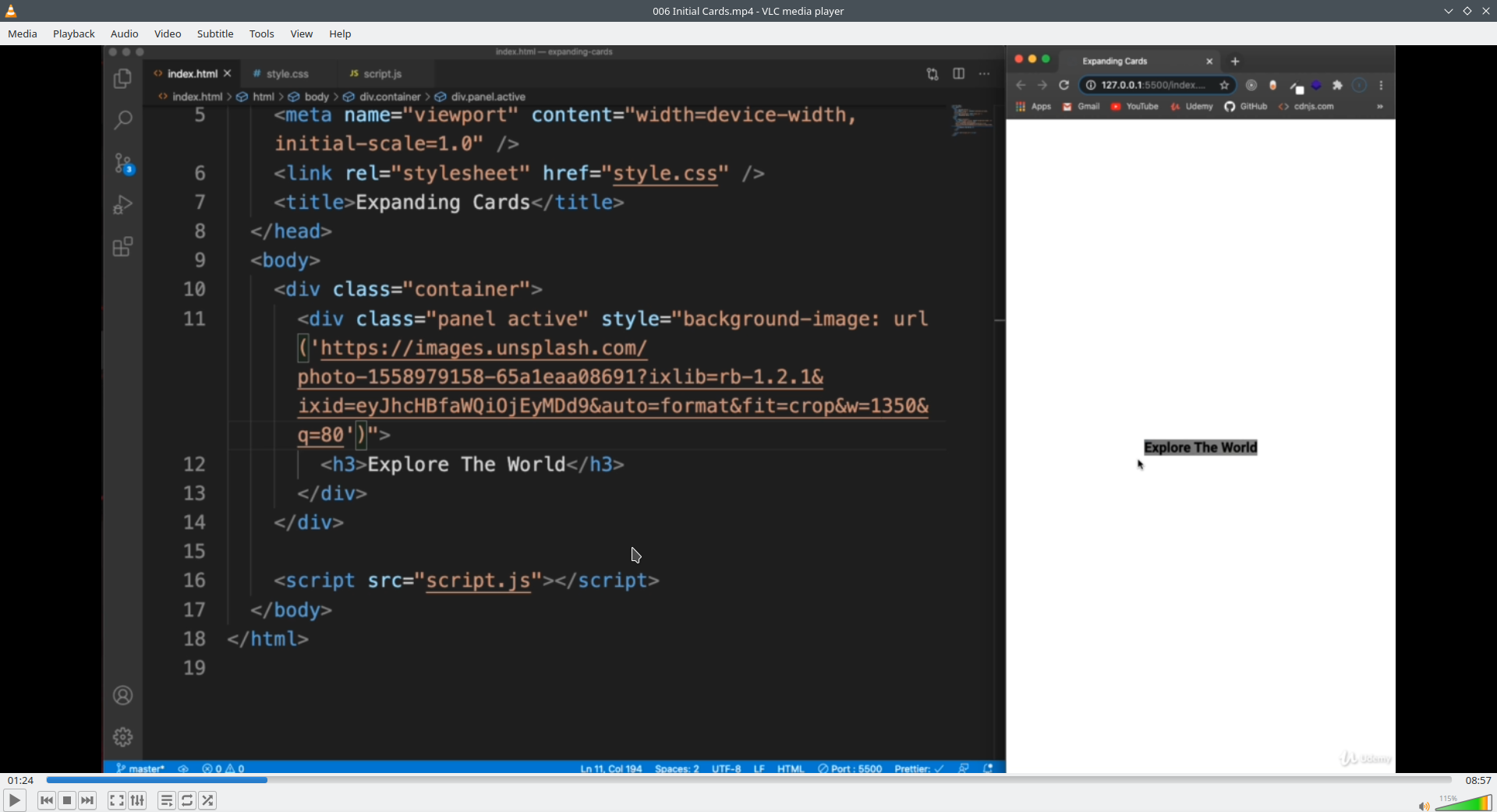Viewport: 1497px width, 812px height.
Task: Show extended settings equalizer icon
Action: point(137,800)
